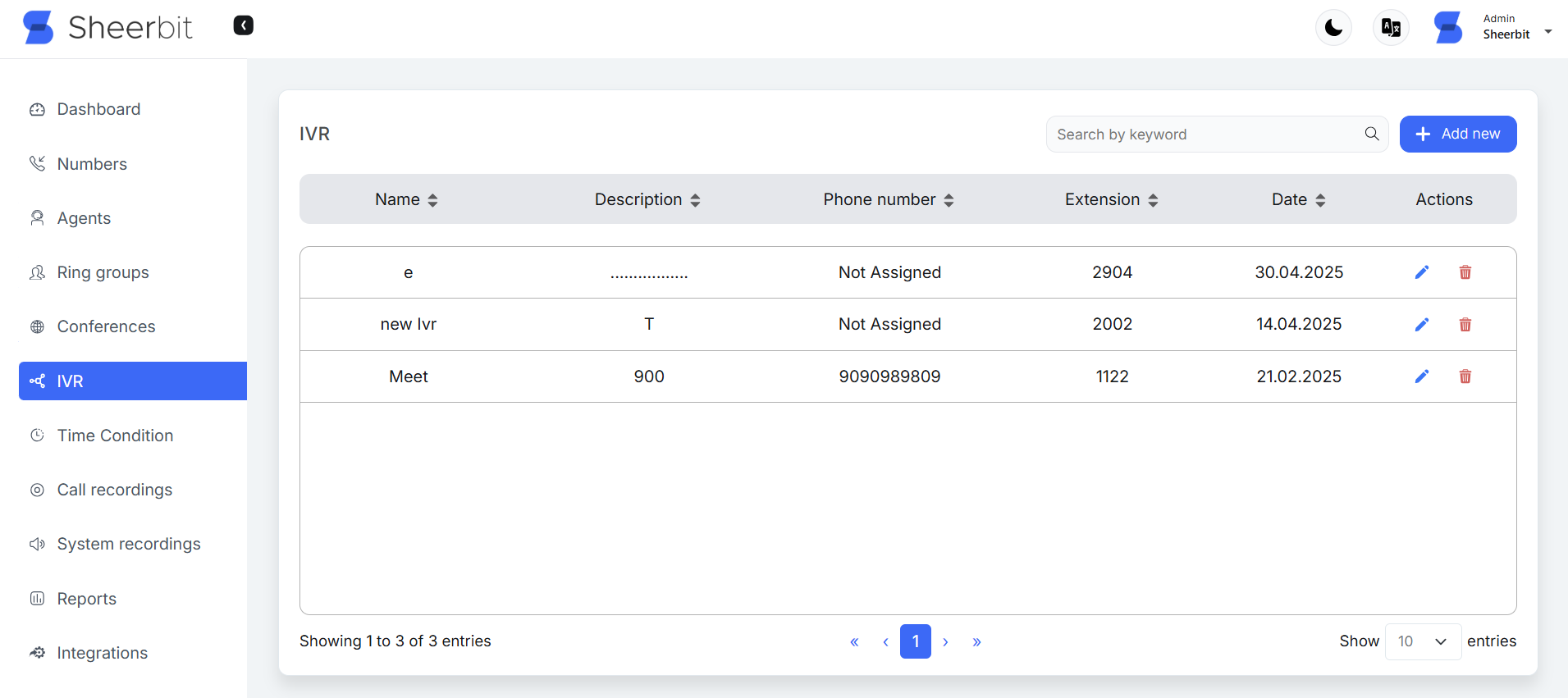Focus the Search by keyword field
The width and height of the screenshot is (1568, 698).
[x=1205, y=135]
